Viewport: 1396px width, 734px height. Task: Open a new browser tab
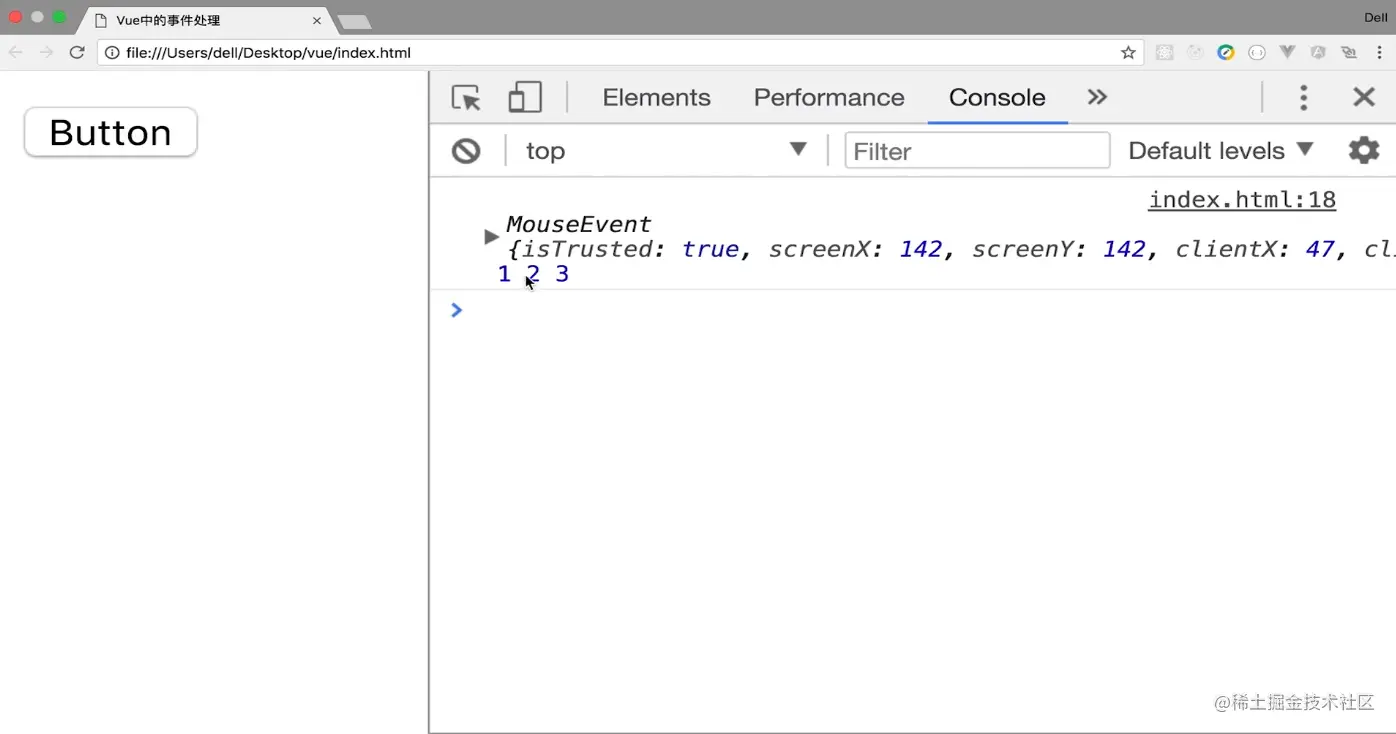[x=354, y=21]
